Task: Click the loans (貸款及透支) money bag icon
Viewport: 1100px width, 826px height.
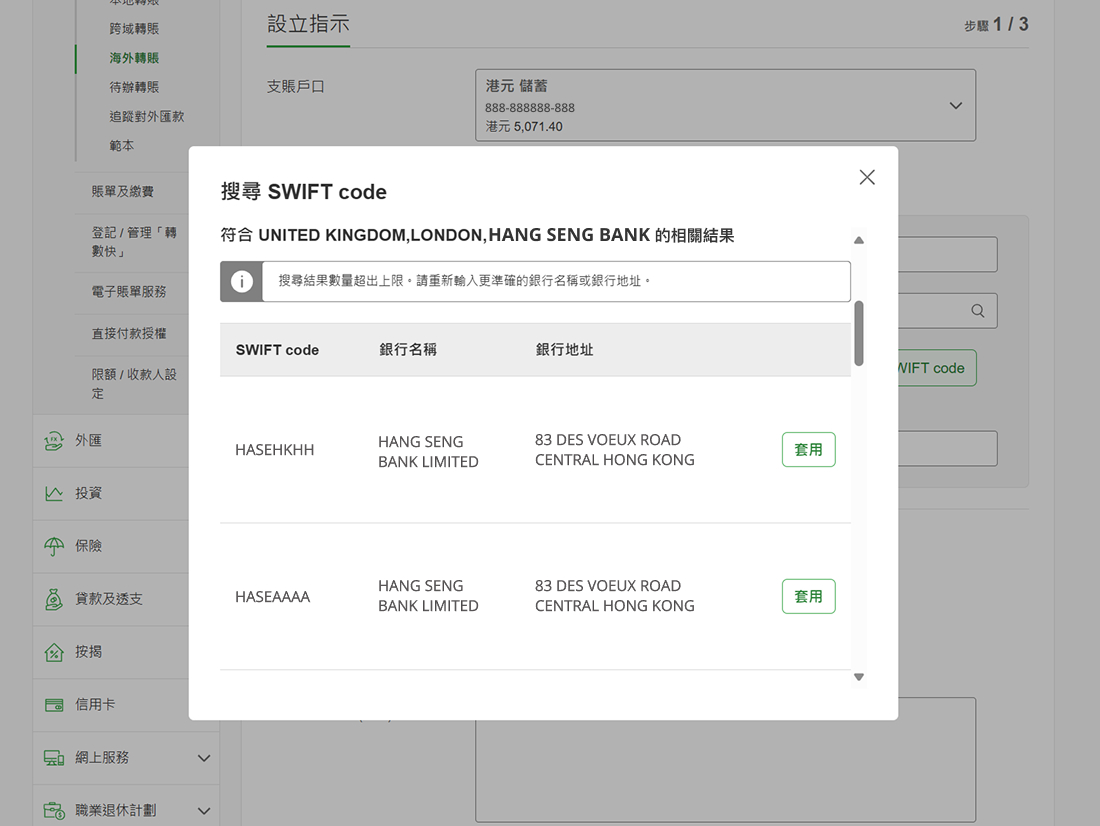Action: (54, 599)
